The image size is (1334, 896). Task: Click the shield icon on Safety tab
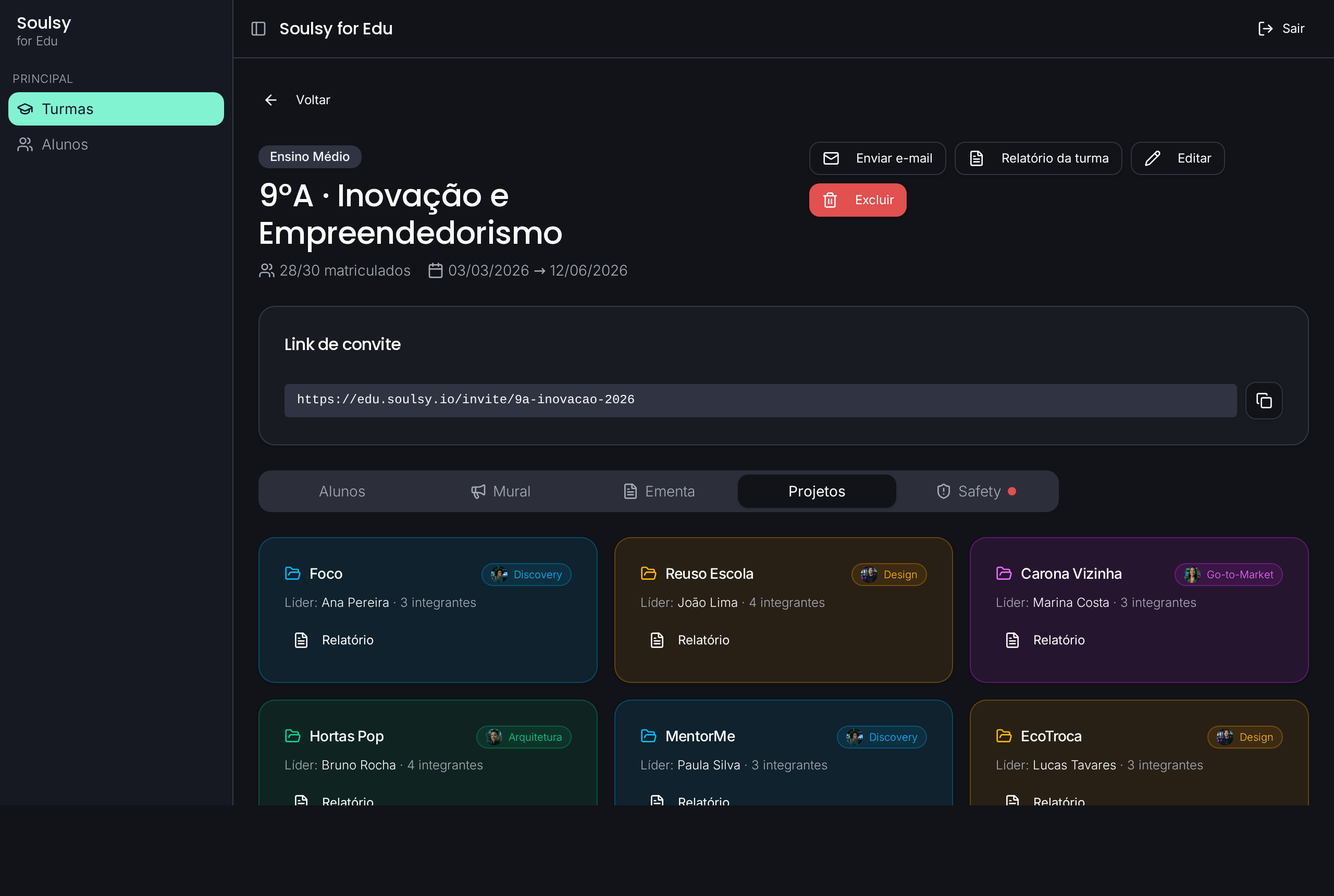[x=943, y=491]
